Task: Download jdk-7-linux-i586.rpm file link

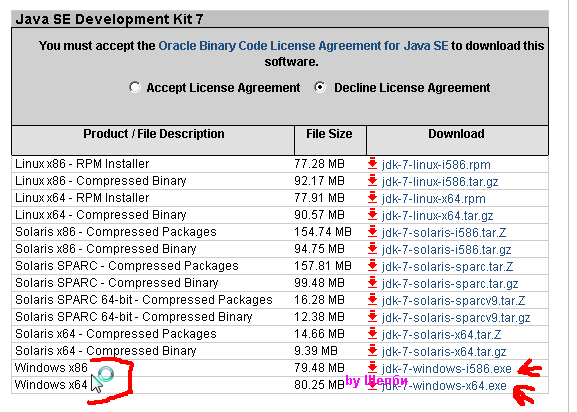Action: pyautogui.click(x=436, y=165)
